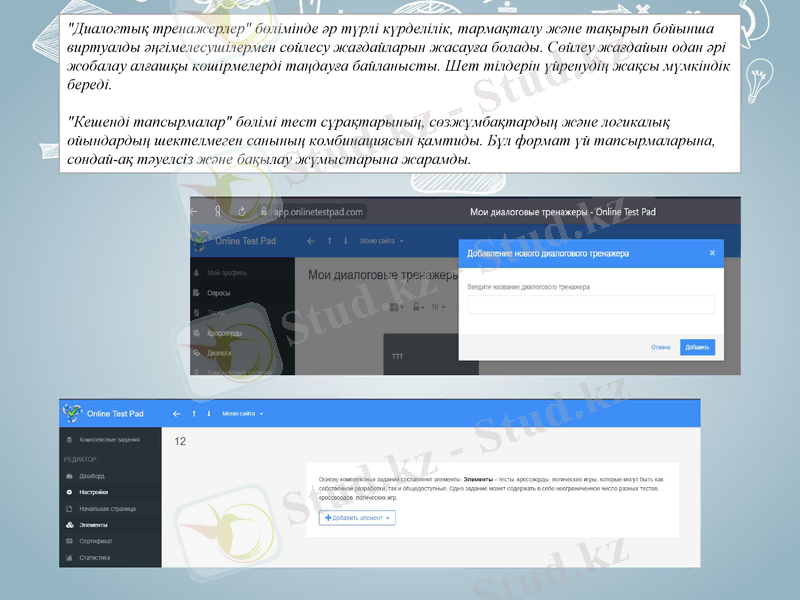Click the Online Test Pad logo in lower header

102,413
